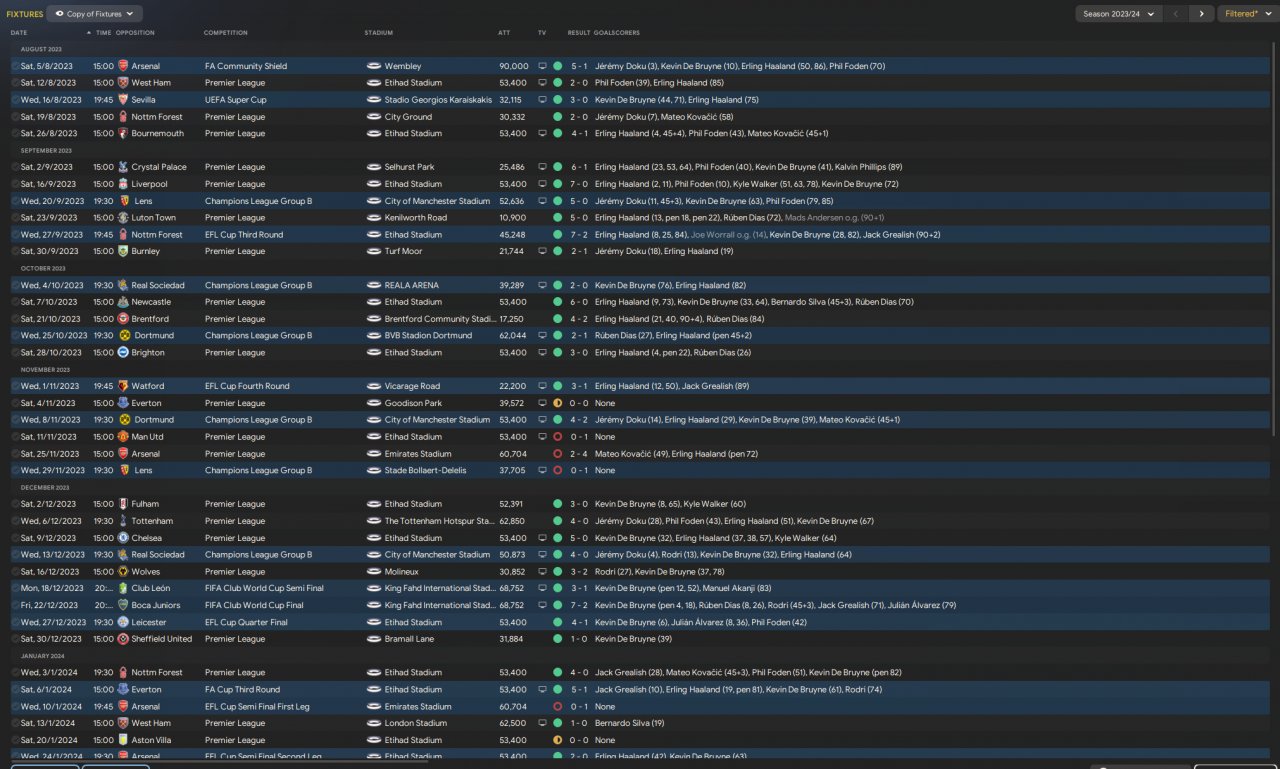Image resolution: width=1280 pixels, height=769 pixels.
Task: Open the Bramall Lane stadium link
Action: tap(408, 639)
